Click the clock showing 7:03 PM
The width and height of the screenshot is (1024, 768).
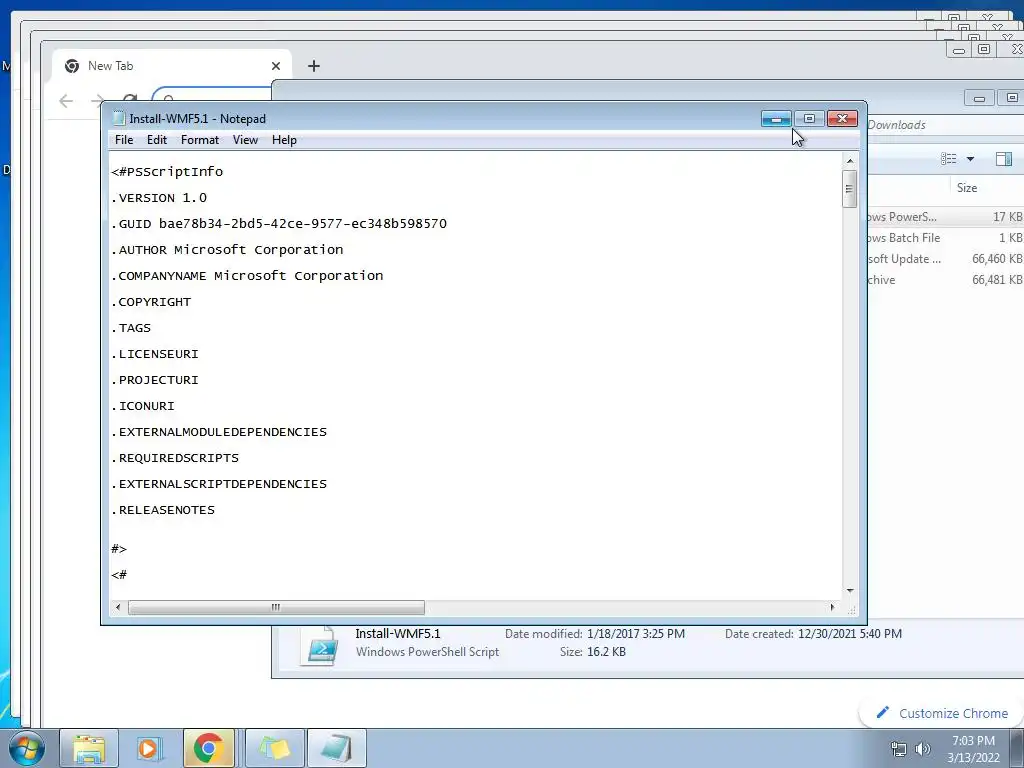click(x=973, y=741)
